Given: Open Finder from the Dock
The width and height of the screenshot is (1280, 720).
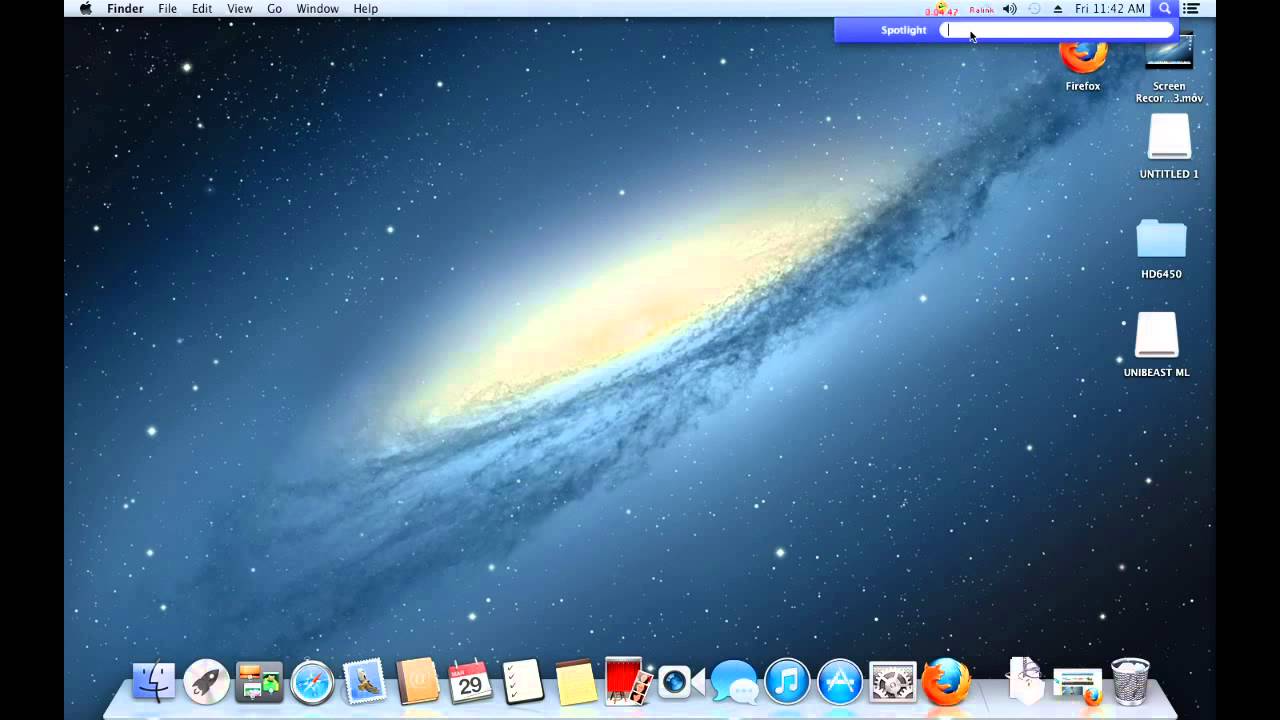Looking at the screenshot, I should point(154,683).
